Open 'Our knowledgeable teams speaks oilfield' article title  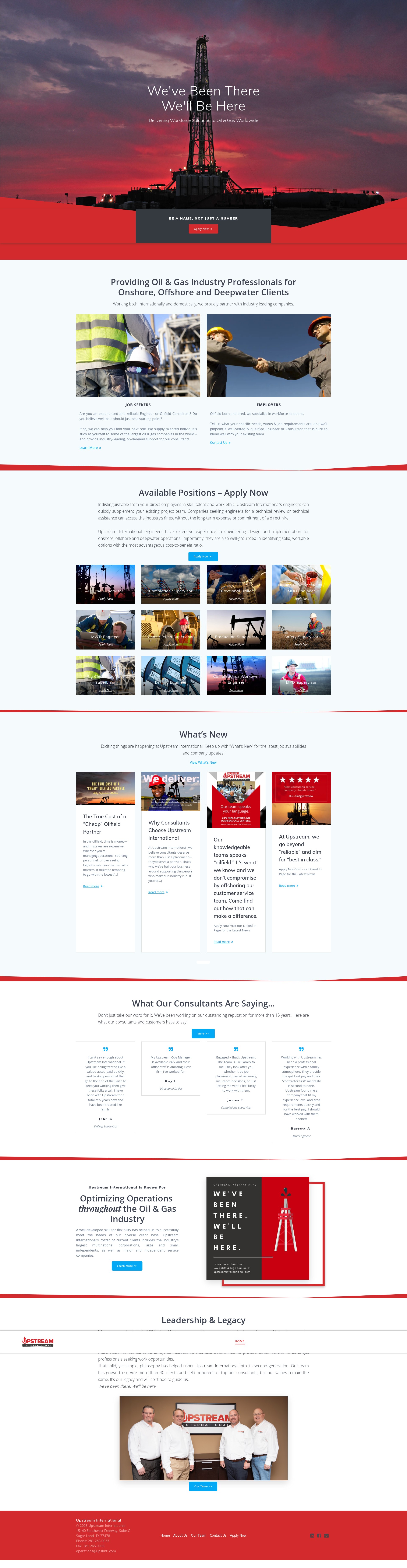(x=236, y=878)
